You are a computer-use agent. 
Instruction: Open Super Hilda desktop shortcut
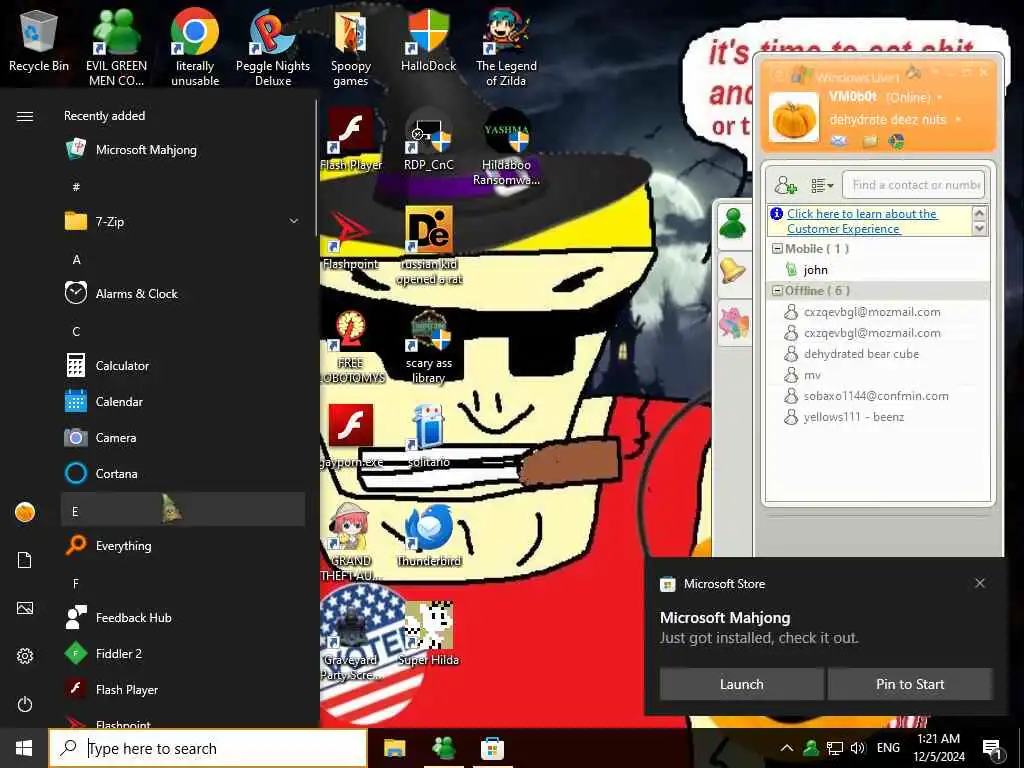[428, 634]
